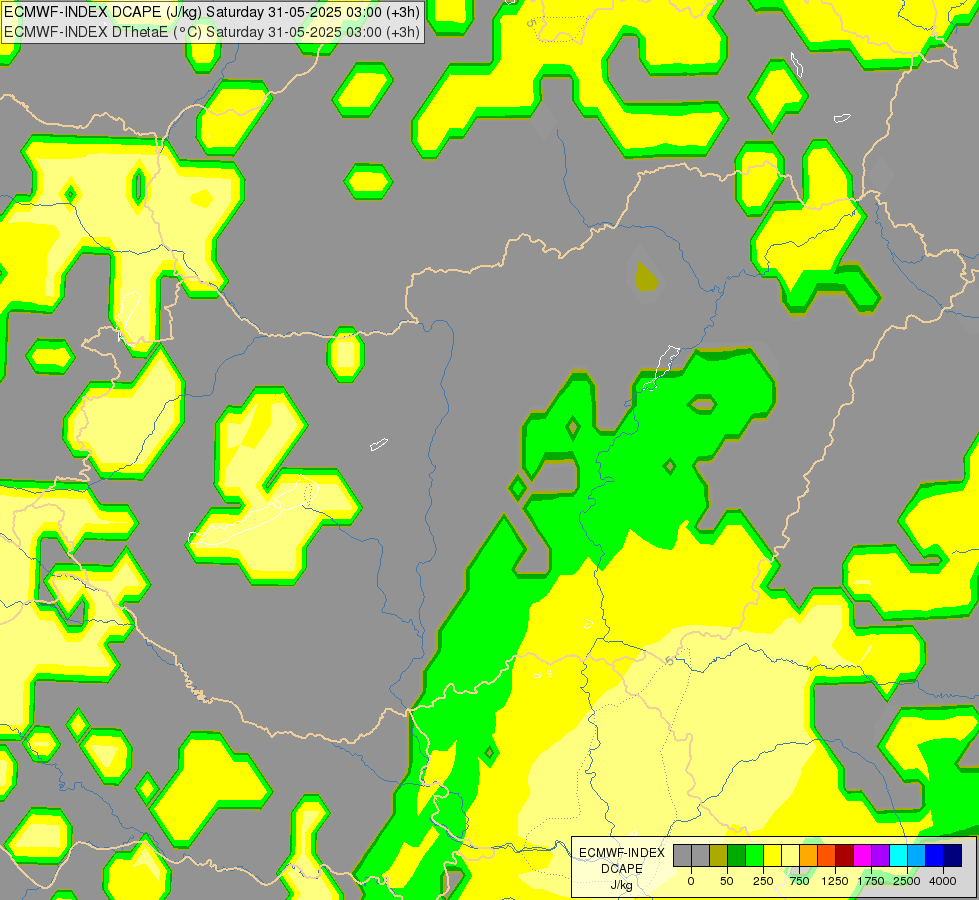Click the navy legend swatch
The width and height of the screenshot is (979, 900).
952,855
